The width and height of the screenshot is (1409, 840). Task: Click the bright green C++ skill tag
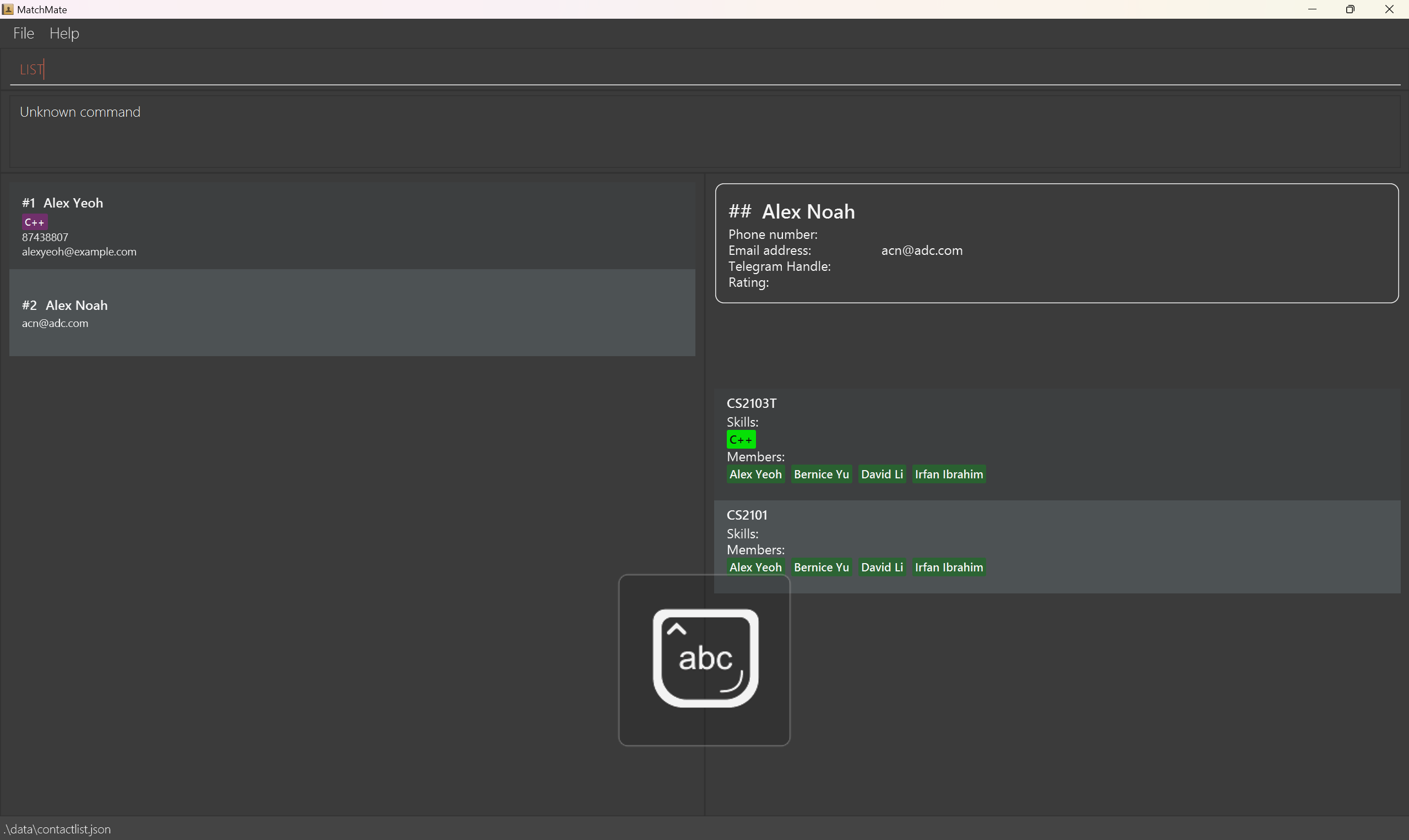[741, 440]
